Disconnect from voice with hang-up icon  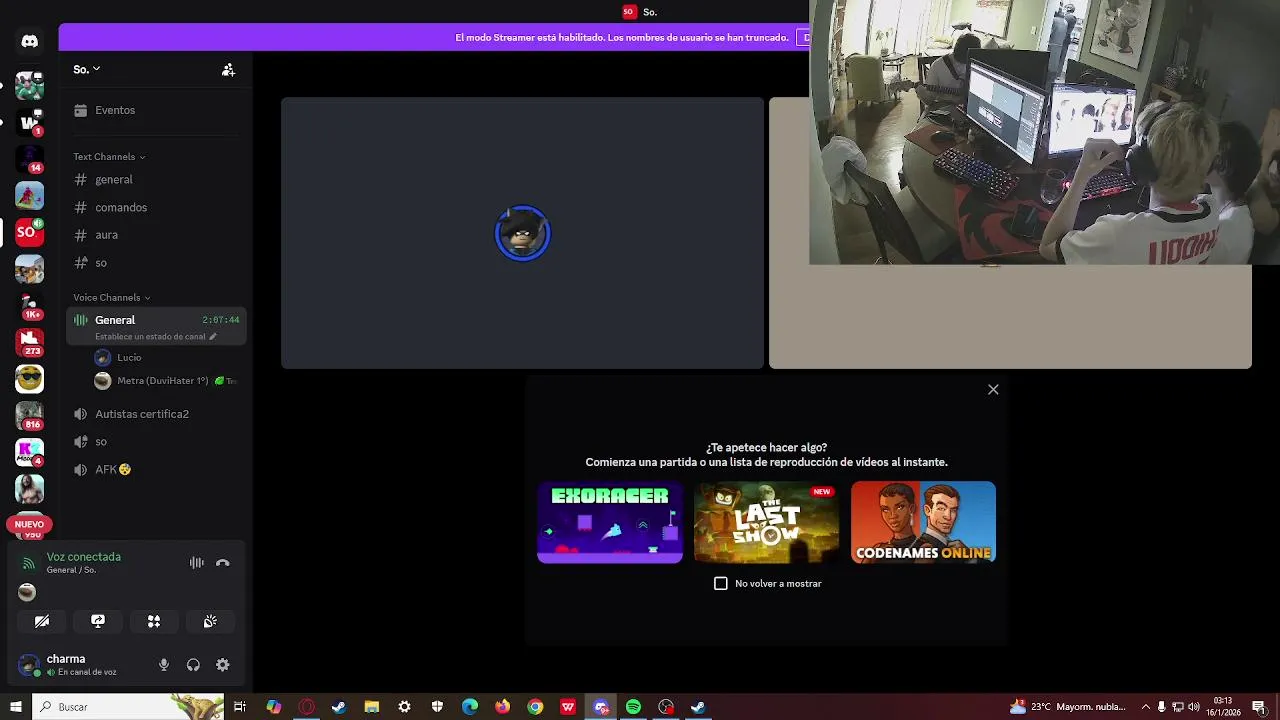[x=223, y=563]
